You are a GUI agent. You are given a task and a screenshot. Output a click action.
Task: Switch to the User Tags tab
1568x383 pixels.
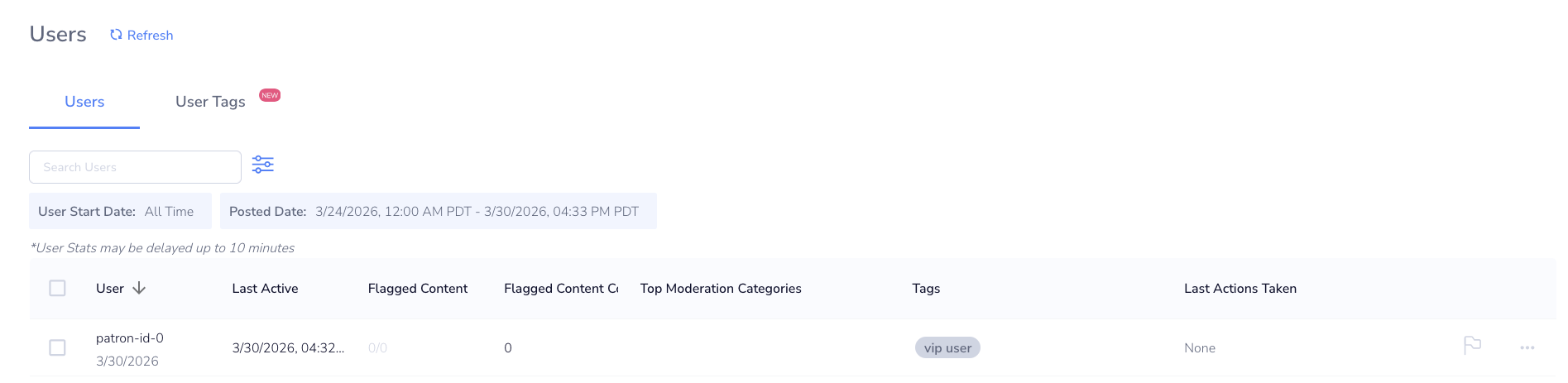click(x=210, y=102)
